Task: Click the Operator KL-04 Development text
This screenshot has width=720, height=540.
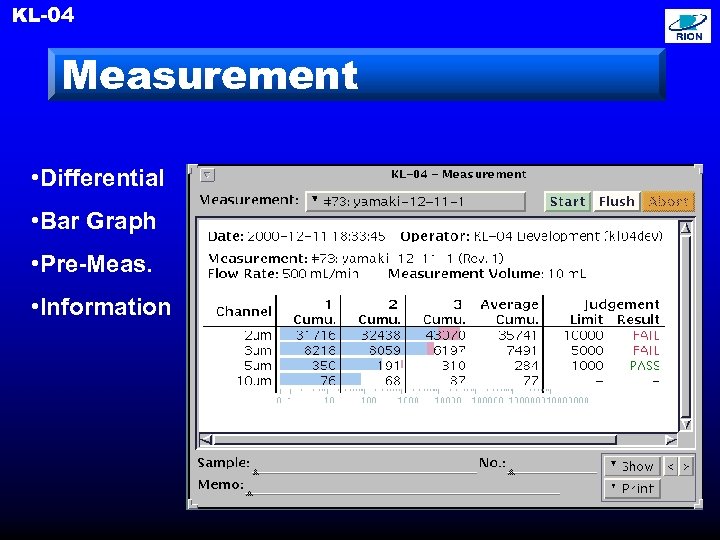Action: click(532, 236)
